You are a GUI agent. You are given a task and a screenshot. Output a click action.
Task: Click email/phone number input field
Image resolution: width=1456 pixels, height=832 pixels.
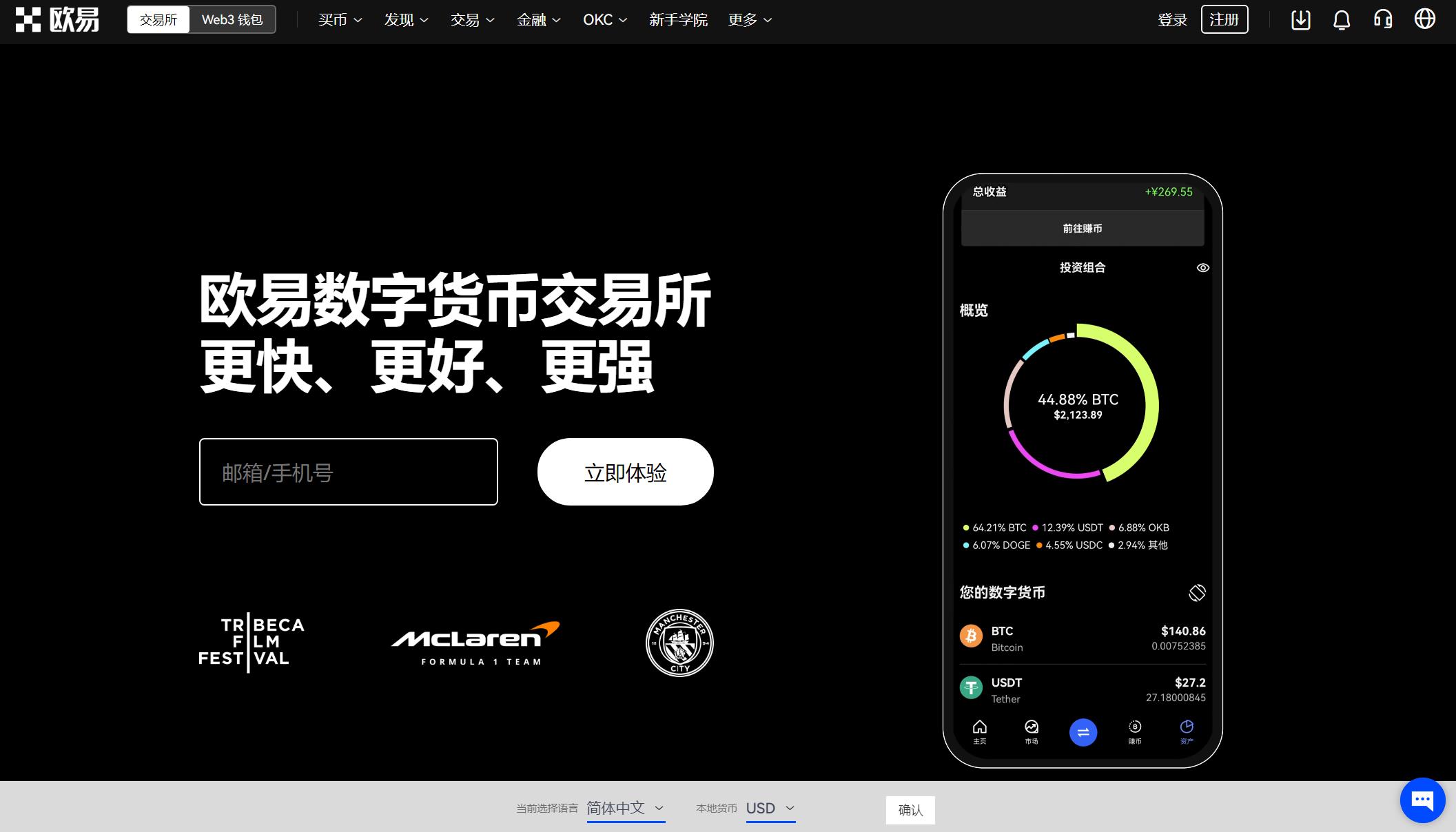coord(350,472)
